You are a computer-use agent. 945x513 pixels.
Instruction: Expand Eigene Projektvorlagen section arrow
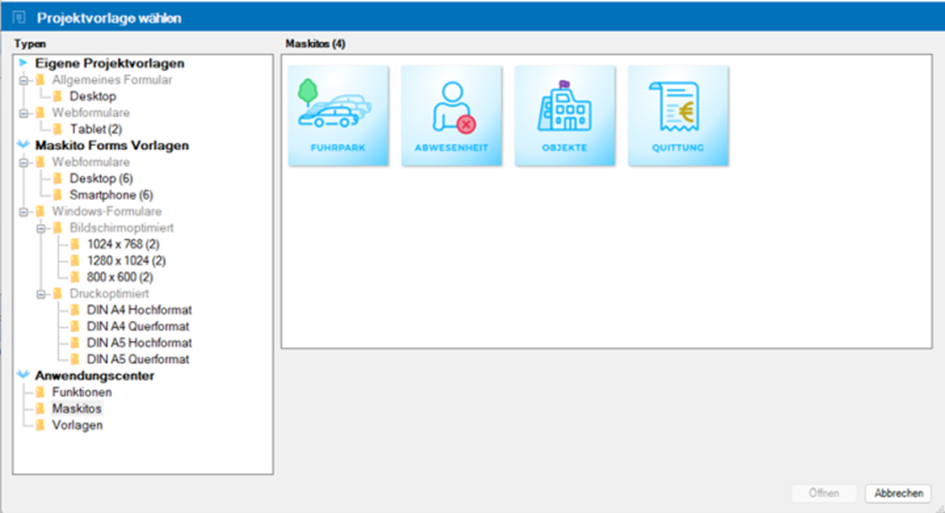(24, 63)
